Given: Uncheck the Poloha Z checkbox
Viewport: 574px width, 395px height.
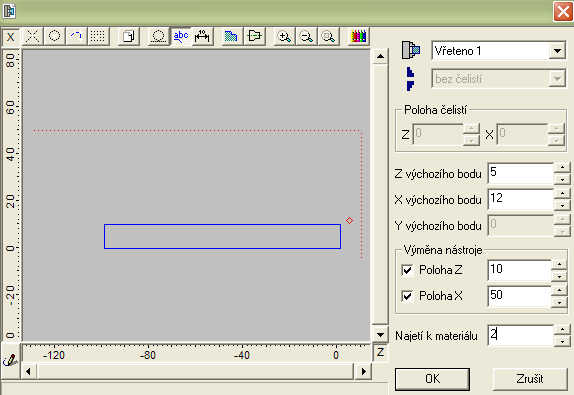Looking at the screenshot, I should click(x=407, y=270).
